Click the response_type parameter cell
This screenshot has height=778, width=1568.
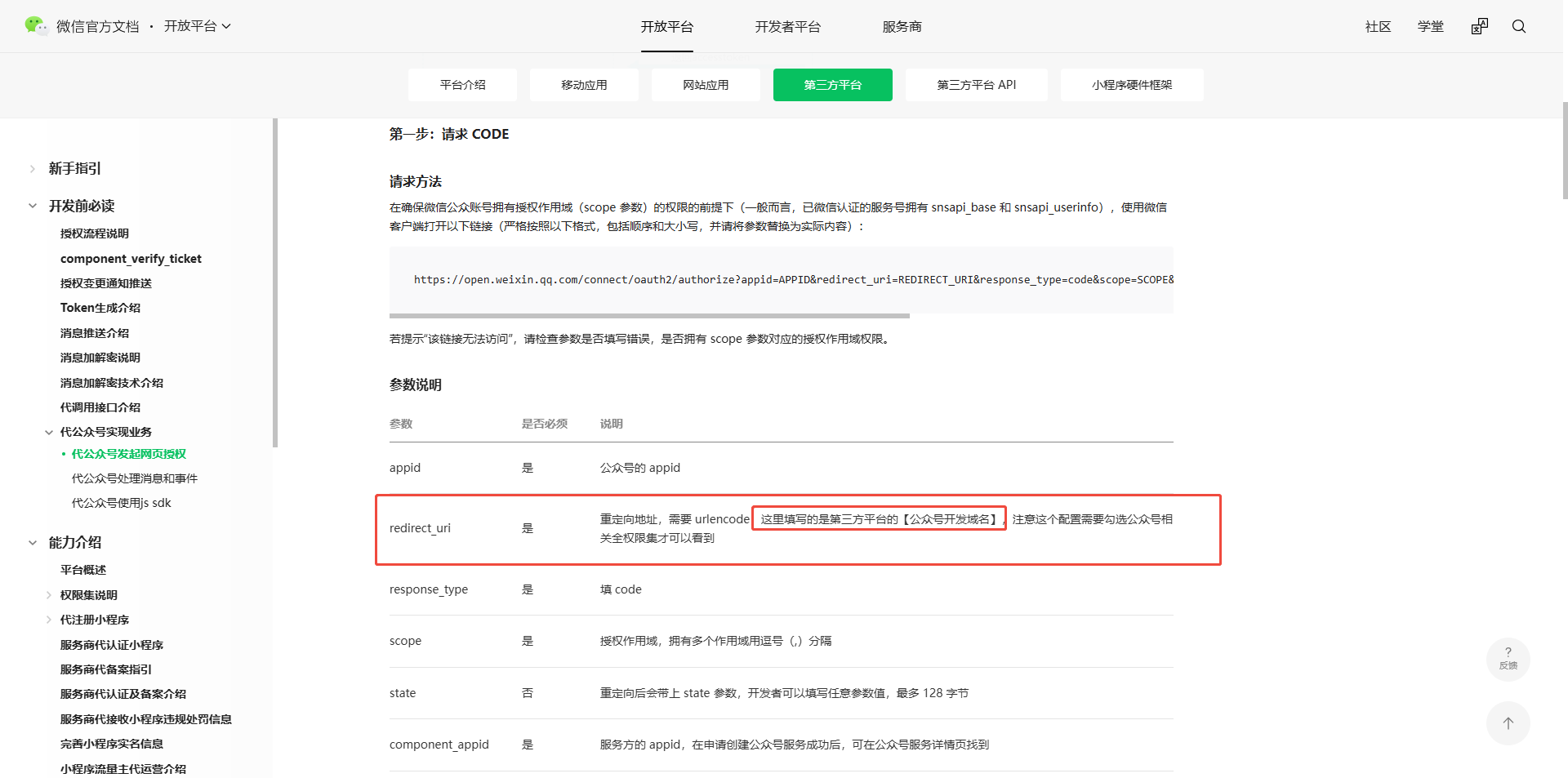pos(429,589)
